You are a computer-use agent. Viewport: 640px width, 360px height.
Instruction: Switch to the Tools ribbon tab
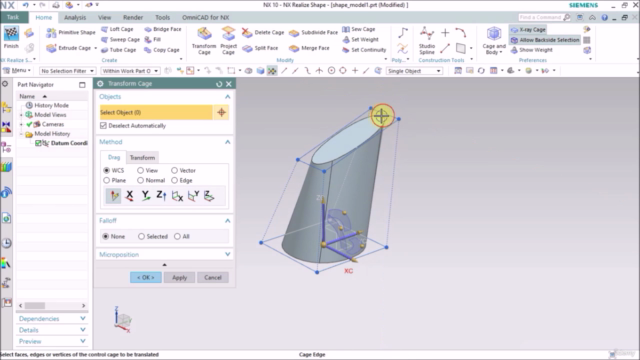[x=162, y=18]
